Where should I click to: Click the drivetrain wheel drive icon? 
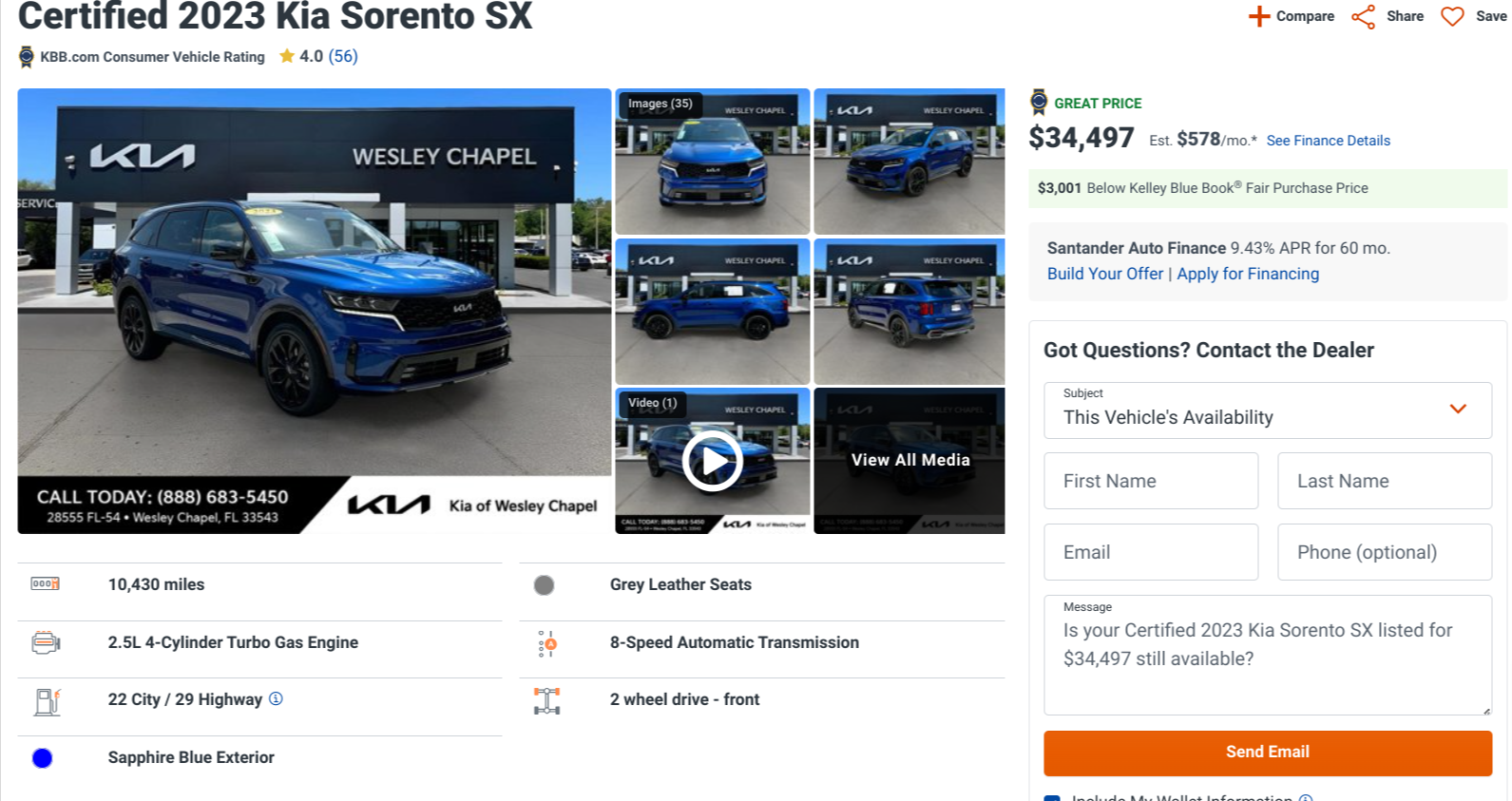point(546,700)
